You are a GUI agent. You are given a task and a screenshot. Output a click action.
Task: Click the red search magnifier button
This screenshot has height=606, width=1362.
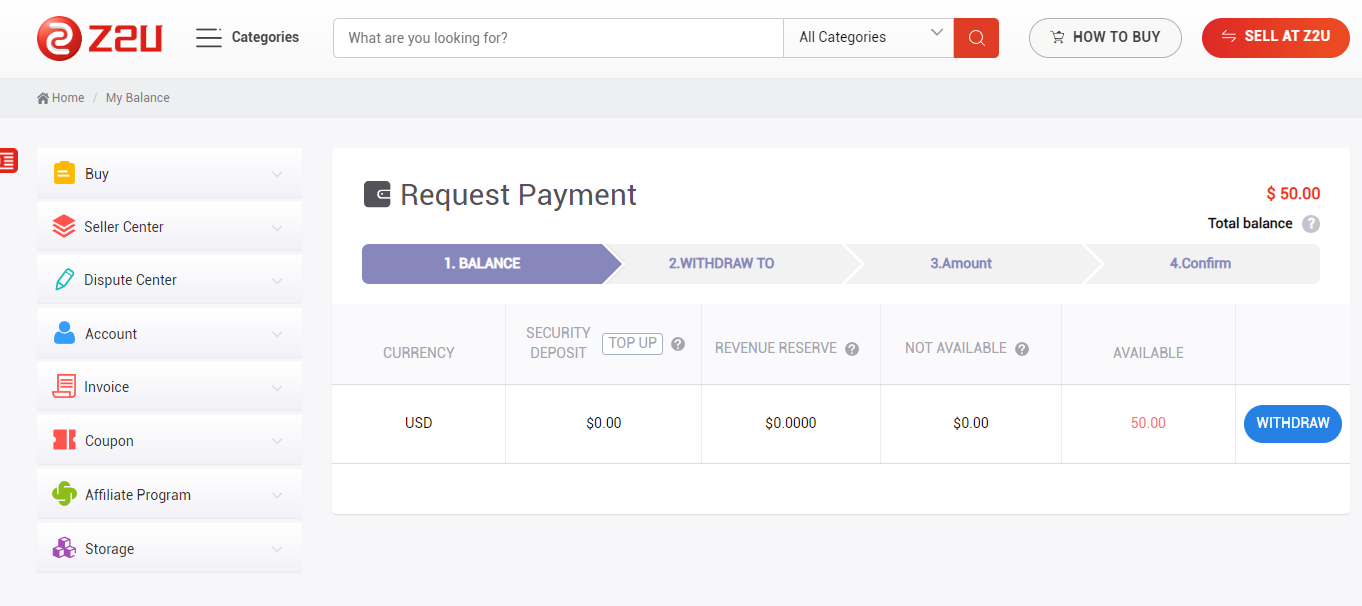click(976, 38)
